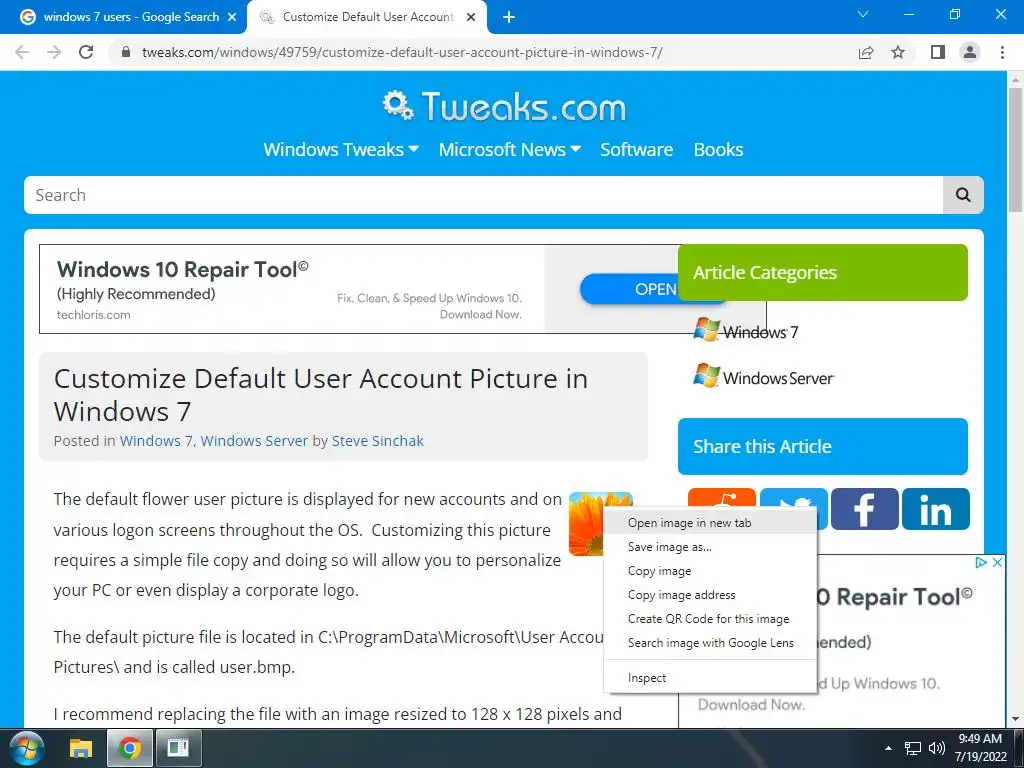Share the article on LinkedIn
This screenshot has width=1024, height=768.
pyautogui.click(x=936, y=509)
